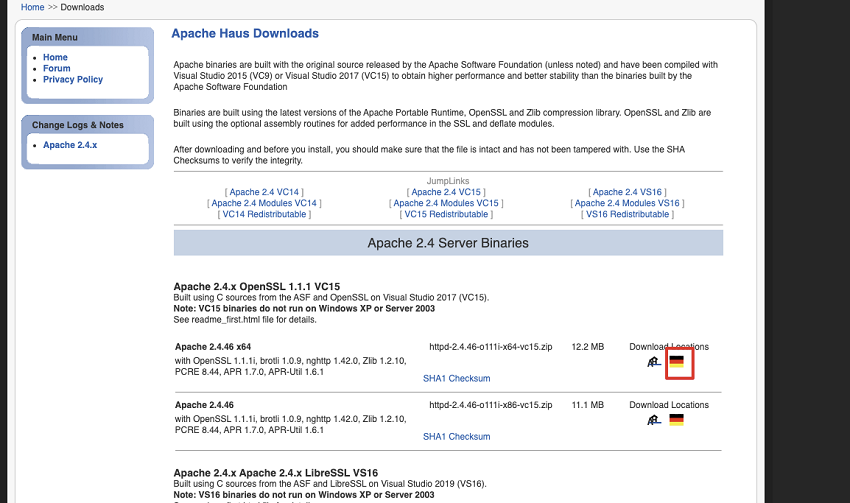The image size is (850, 503).
Task: Open Privacy Policy in Main Menu
Action: [73, 79]
